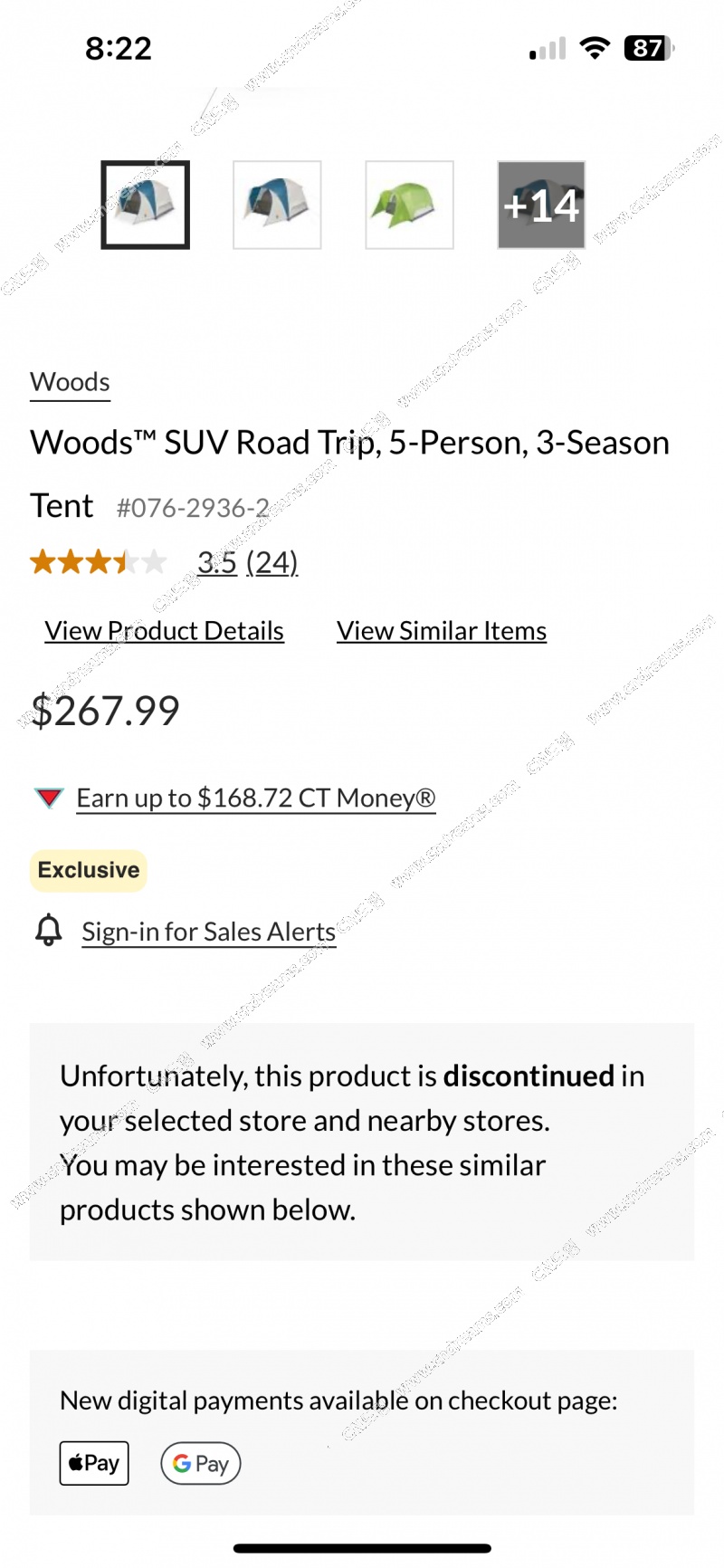Open View Product Details link
The image size is (724, 1568).
click(x=164, y=630)
